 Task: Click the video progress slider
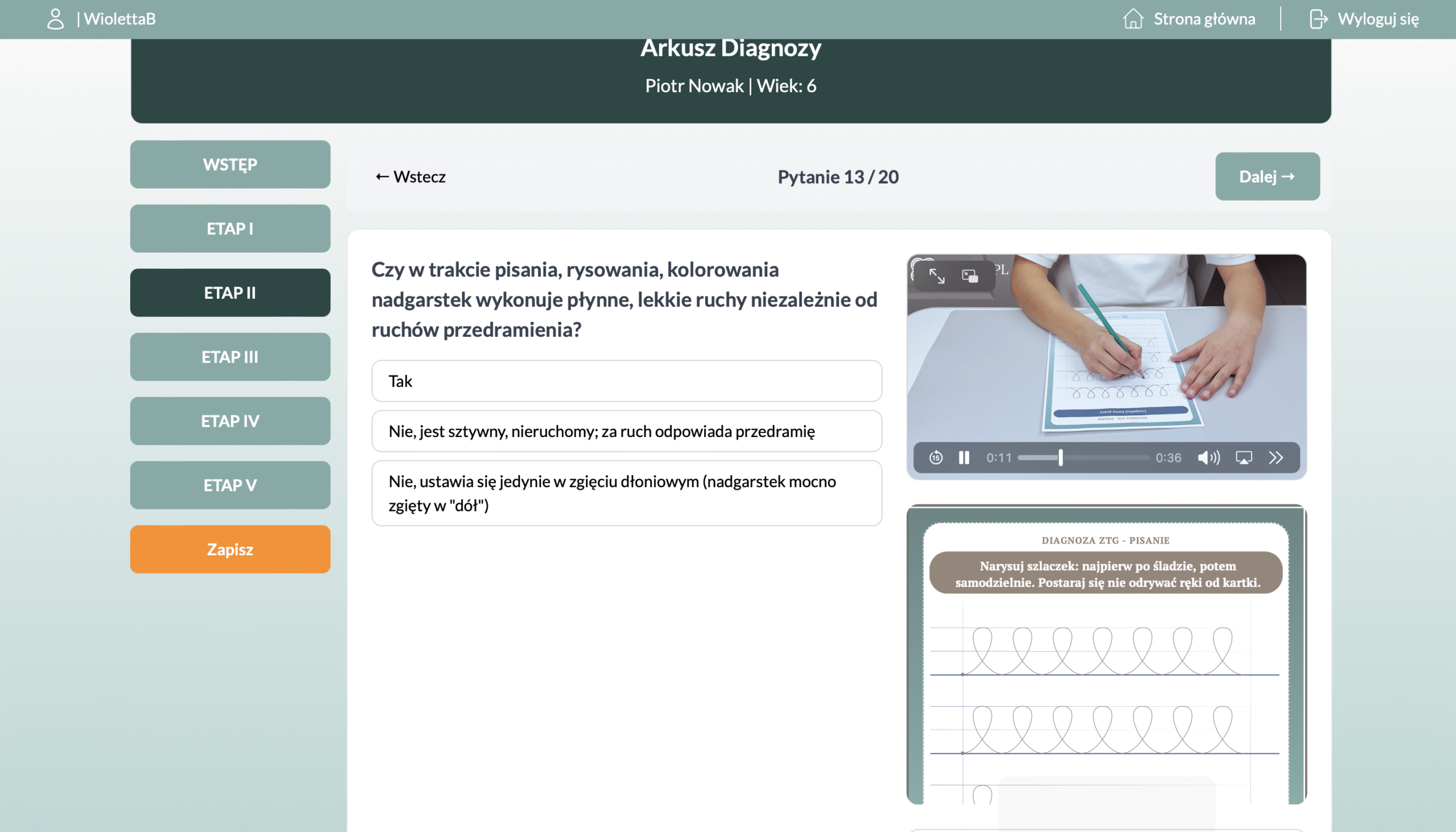1083,458
